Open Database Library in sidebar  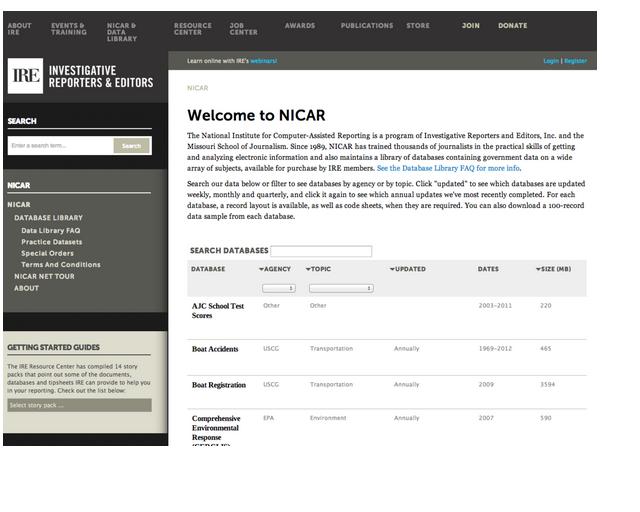tap(48, 218)
